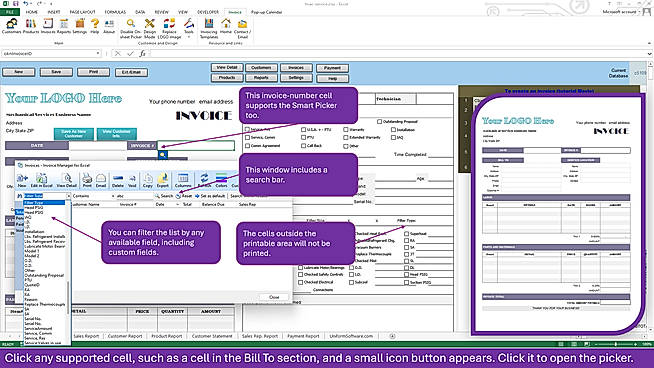Switch to the FORMULAS ribbon tab
654x368 pixels.
[x=115, y=12]
